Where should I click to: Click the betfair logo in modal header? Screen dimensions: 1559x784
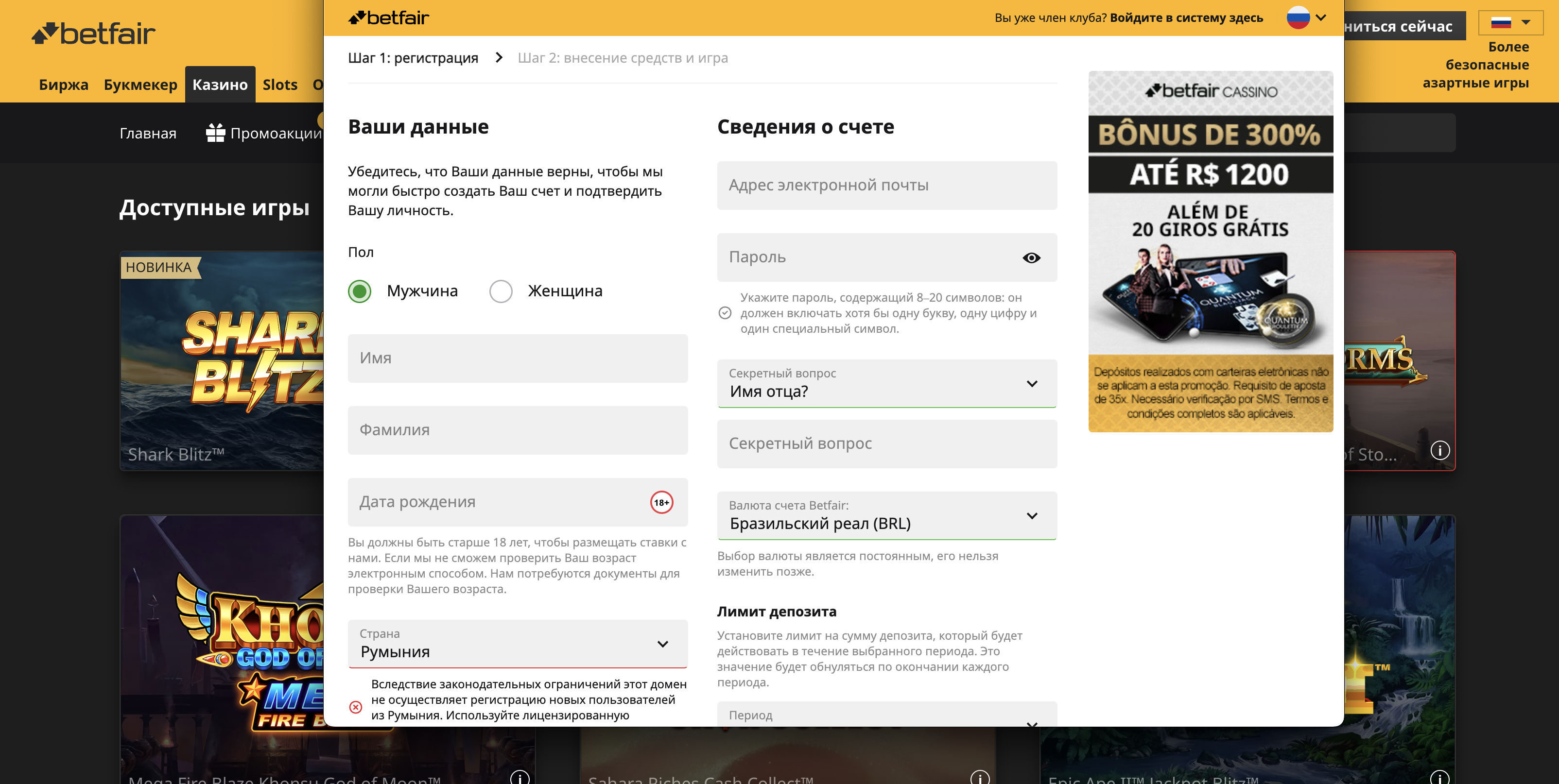[389, 18]
